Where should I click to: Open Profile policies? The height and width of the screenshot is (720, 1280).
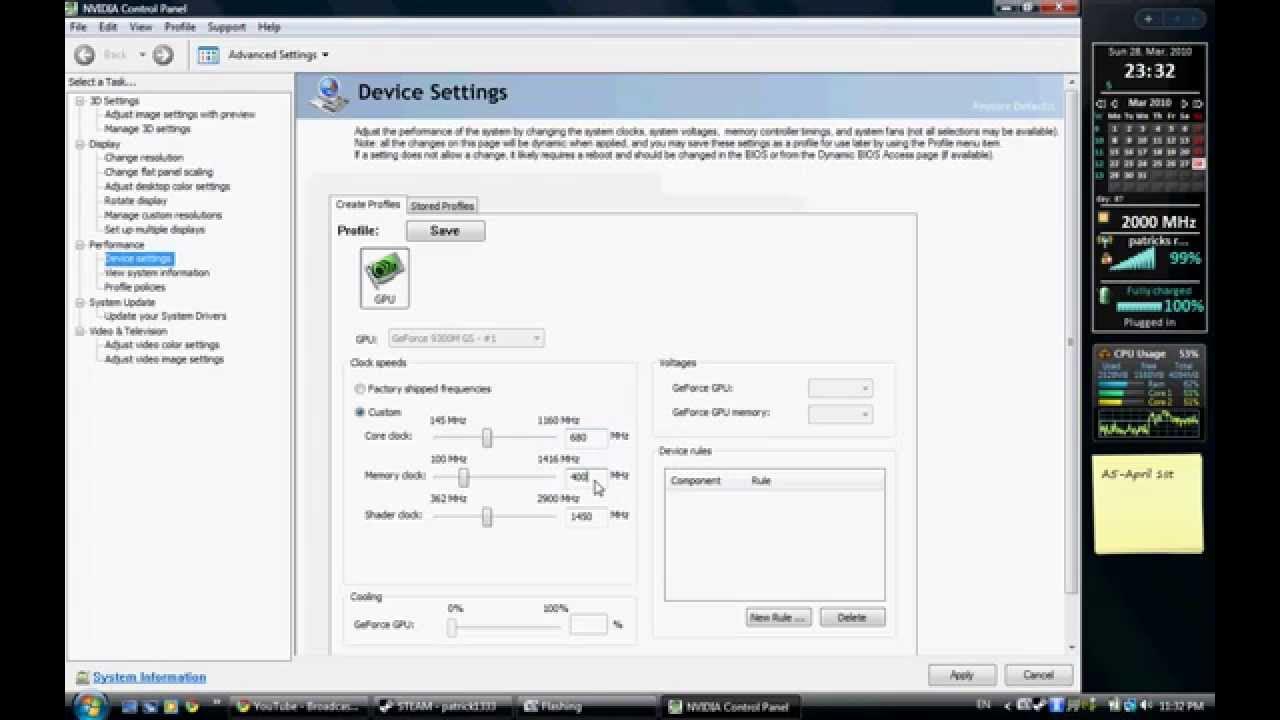(x=135, y=287)
